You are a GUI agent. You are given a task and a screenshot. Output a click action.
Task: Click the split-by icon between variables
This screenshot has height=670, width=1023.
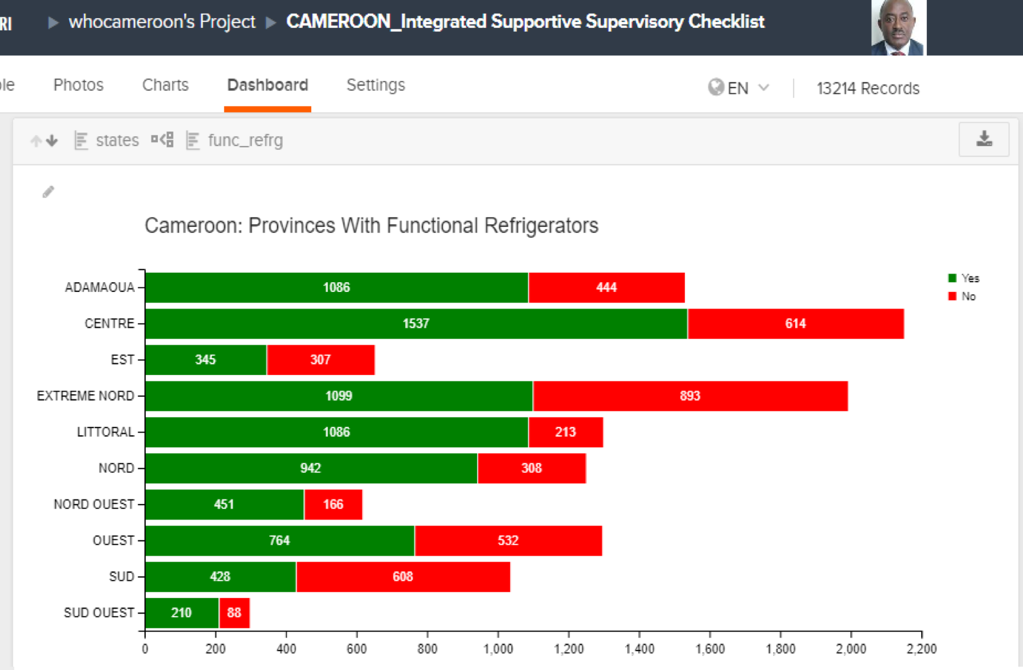(x=162, y=139)
